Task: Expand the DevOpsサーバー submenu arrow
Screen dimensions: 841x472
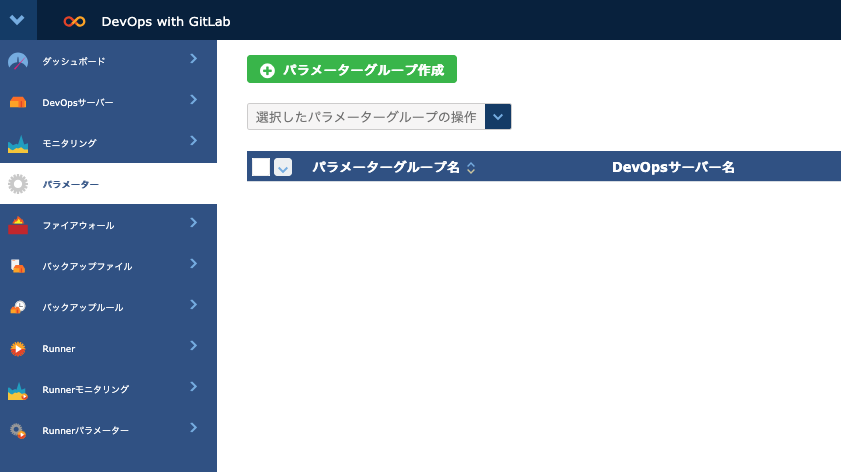Action: click(x=193, y=100)
